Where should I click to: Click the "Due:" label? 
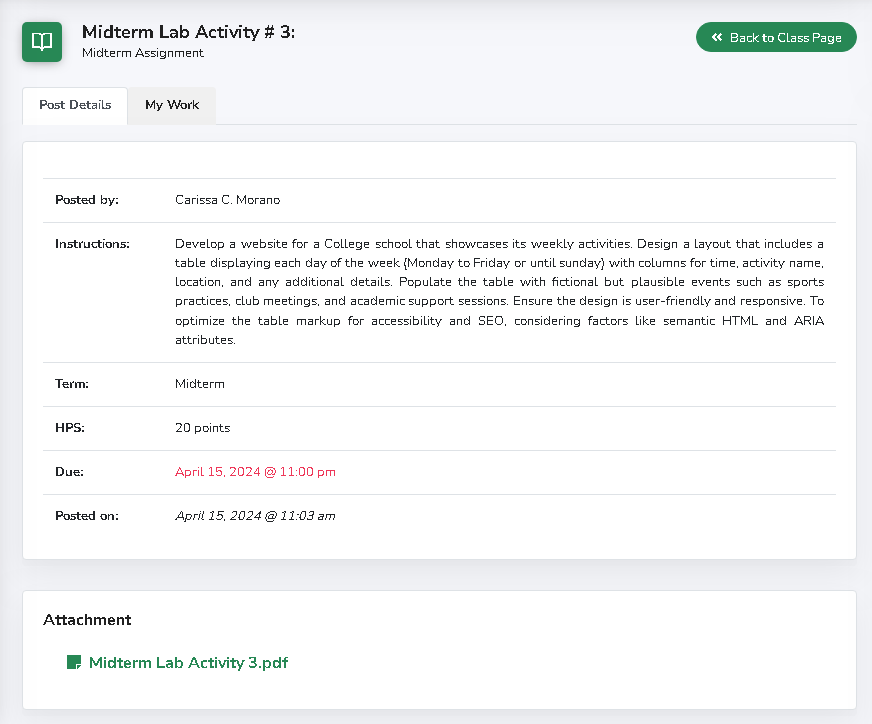coord(69,472)
